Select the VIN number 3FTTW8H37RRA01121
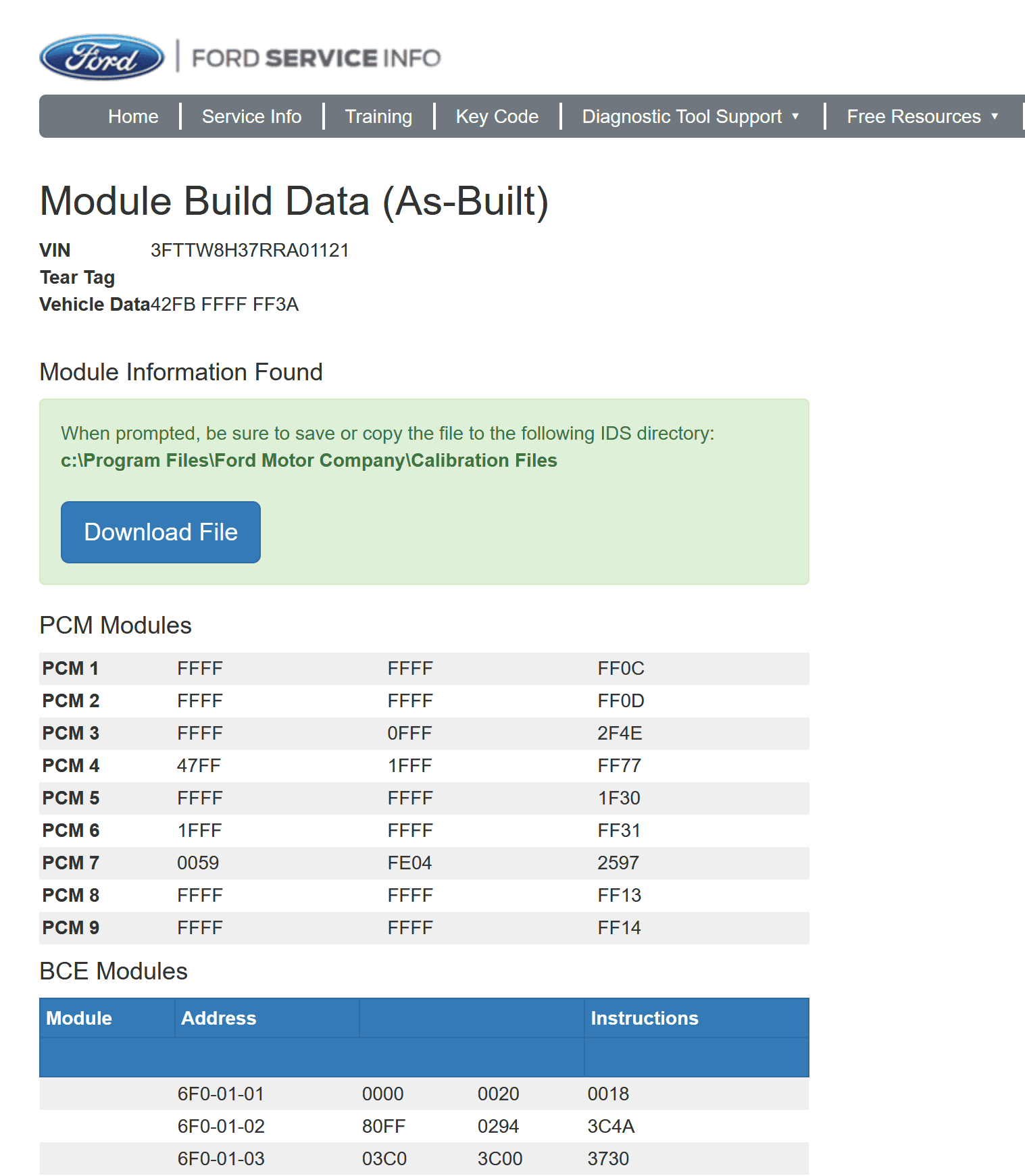Image resolution: width=1025 pixels, height=1176 pixels. (x=249, y=251)
